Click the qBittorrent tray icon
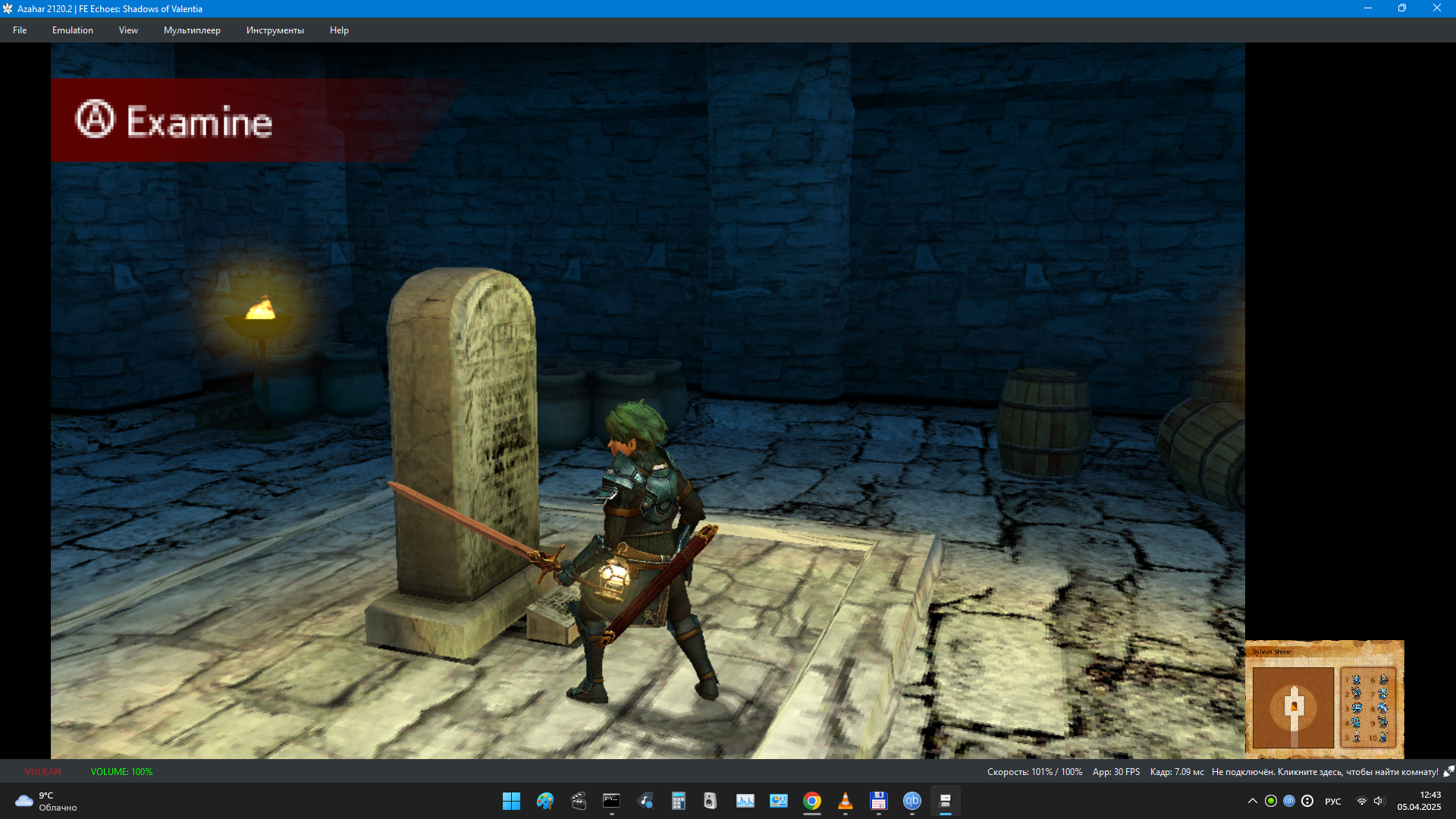Image resolution: width=1456 pixels, height=819 pixels. click(1289, 801)
